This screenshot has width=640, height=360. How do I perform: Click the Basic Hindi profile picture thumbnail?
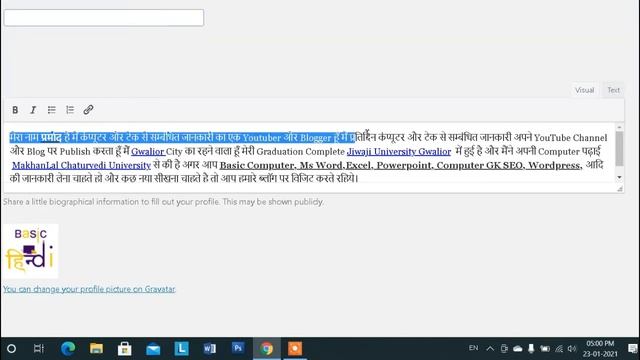pyautogui.click(x=31, y=251)
